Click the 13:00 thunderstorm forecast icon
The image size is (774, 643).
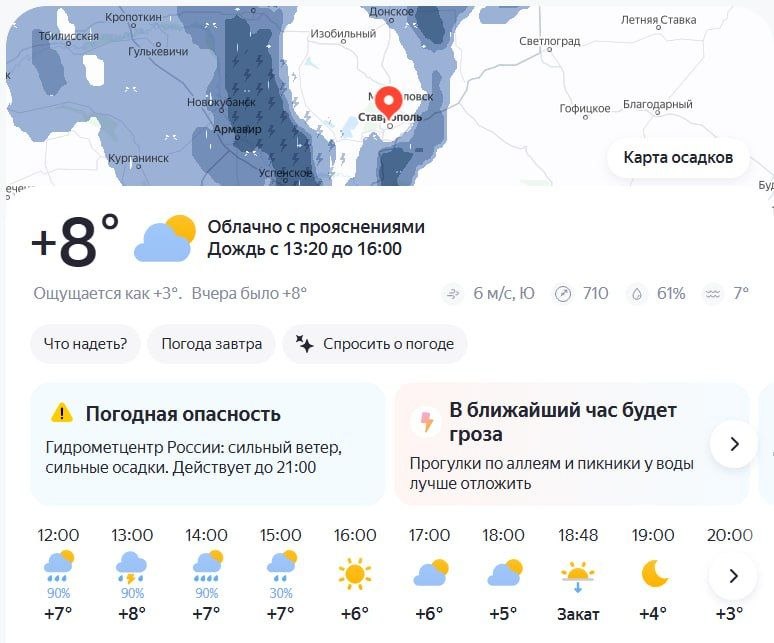coord(132,567)
